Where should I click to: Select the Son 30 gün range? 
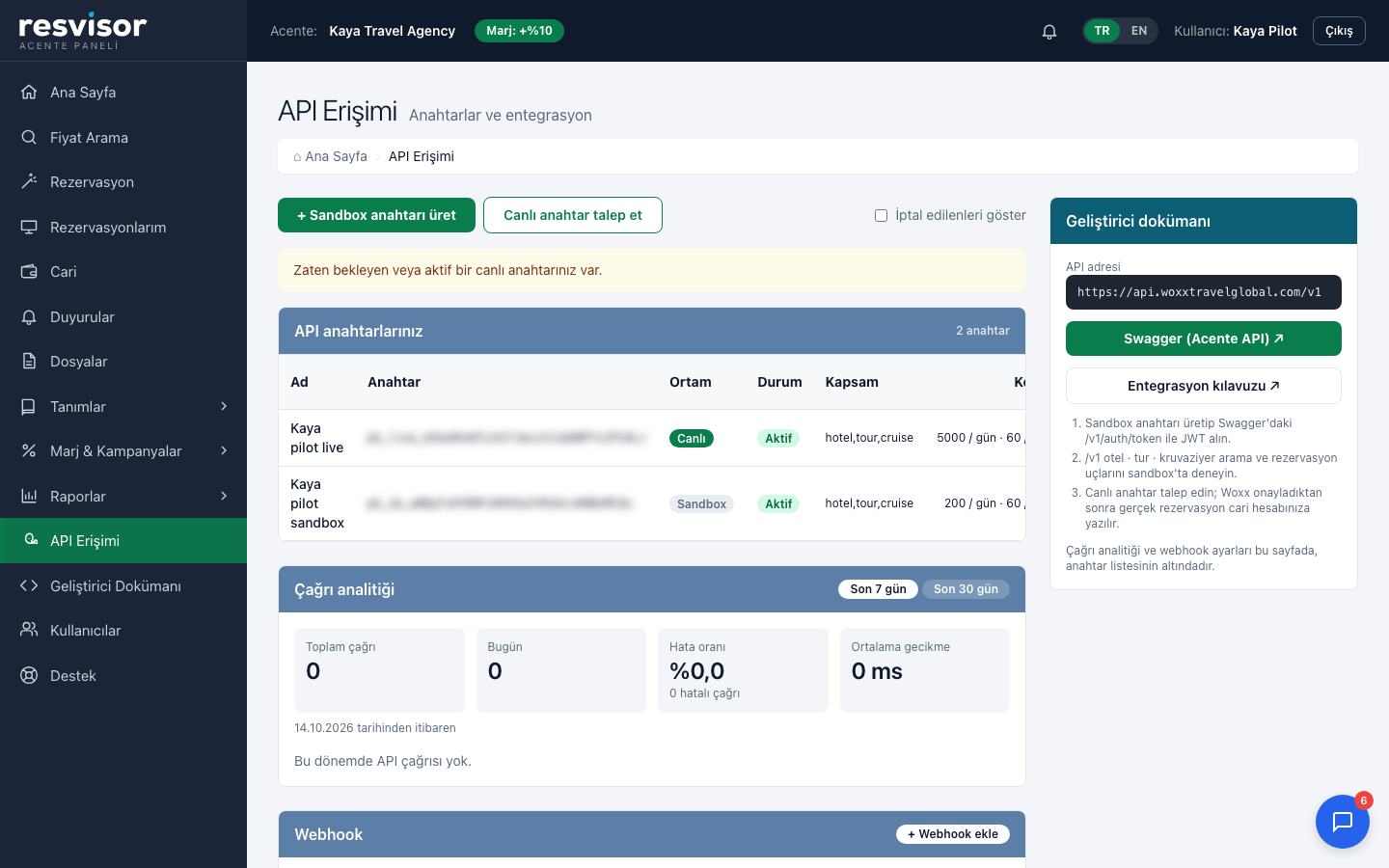point(966,589)
